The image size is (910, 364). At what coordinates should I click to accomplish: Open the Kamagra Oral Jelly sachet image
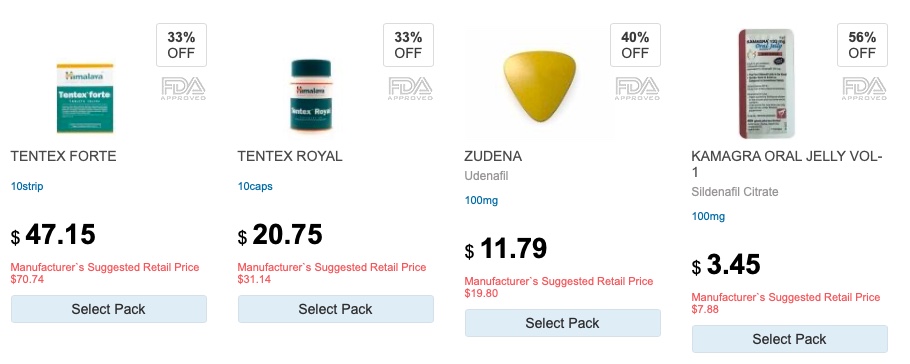(766, 84)
